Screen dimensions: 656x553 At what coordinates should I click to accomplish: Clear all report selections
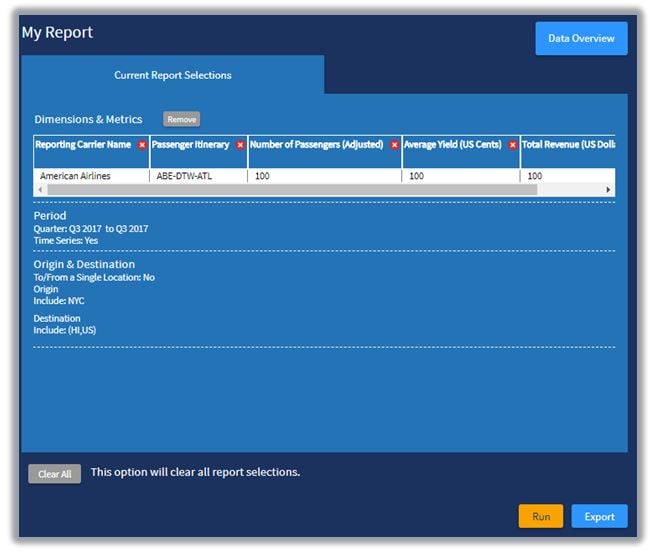click(54, 474)
